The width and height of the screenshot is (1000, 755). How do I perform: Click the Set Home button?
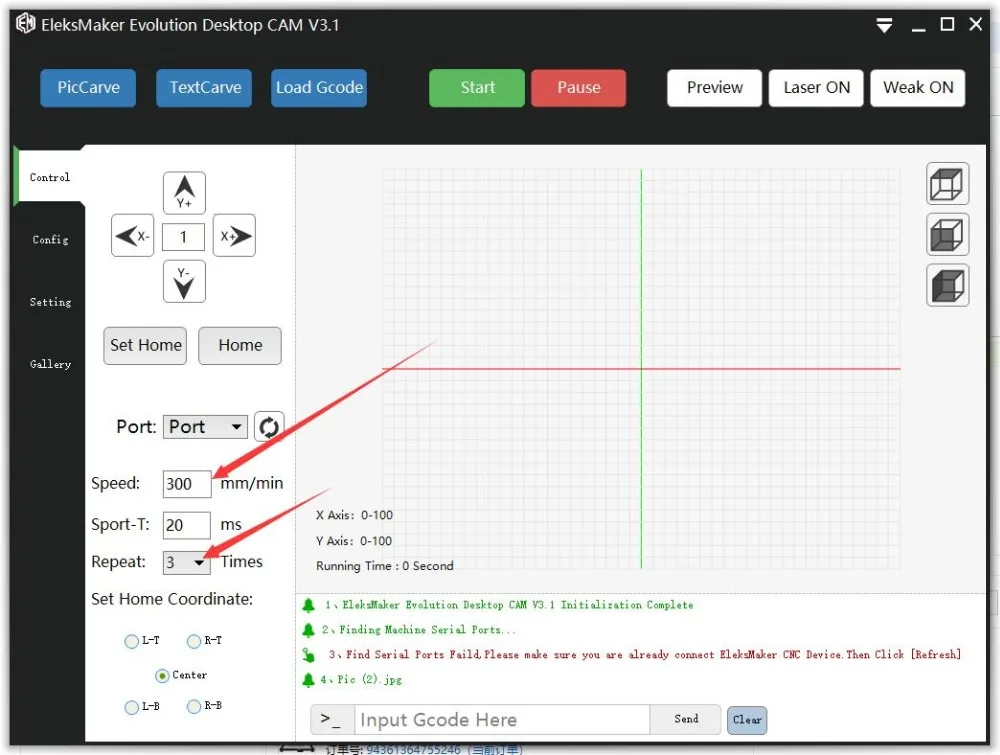click(145, 346)
